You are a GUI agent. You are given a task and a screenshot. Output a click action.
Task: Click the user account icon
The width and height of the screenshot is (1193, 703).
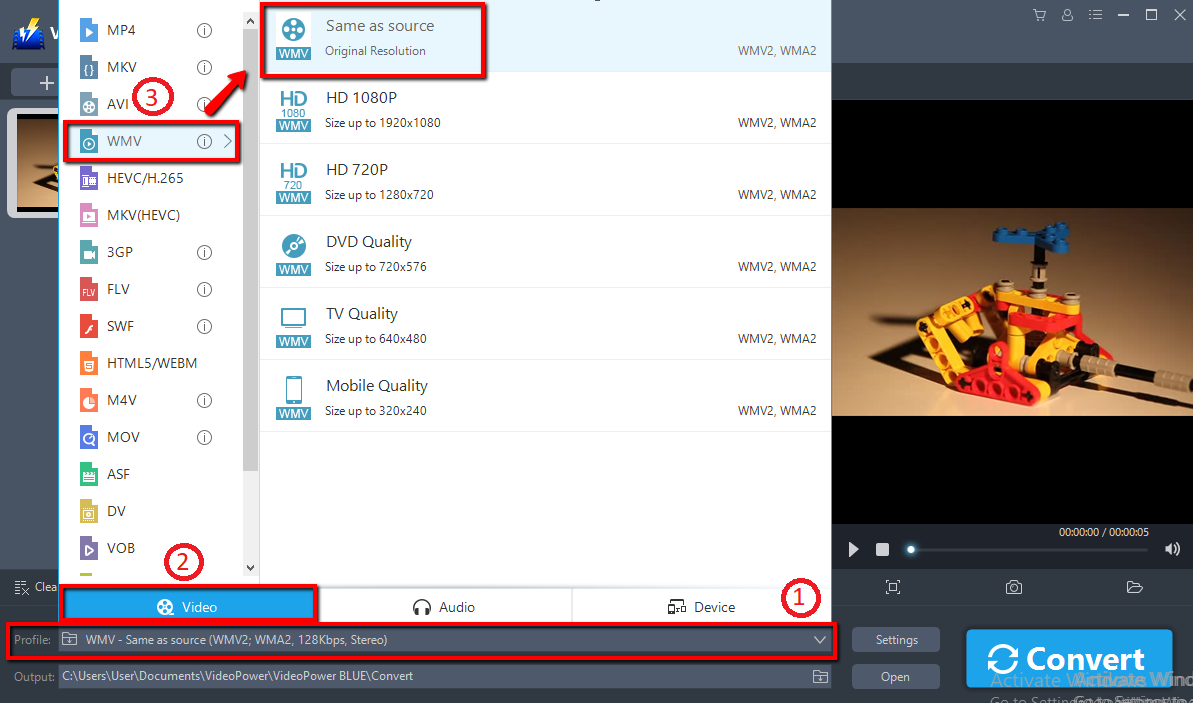1068,15
